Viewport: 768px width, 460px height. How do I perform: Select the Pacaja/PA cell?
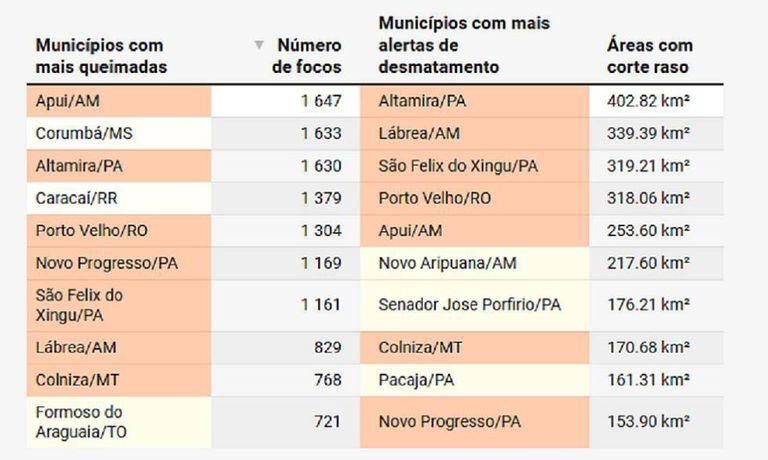coord(416,380)
